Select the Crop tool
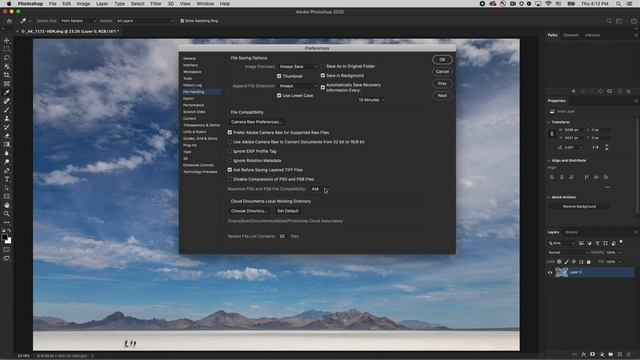640x360 pixels. tap(7, 75)
